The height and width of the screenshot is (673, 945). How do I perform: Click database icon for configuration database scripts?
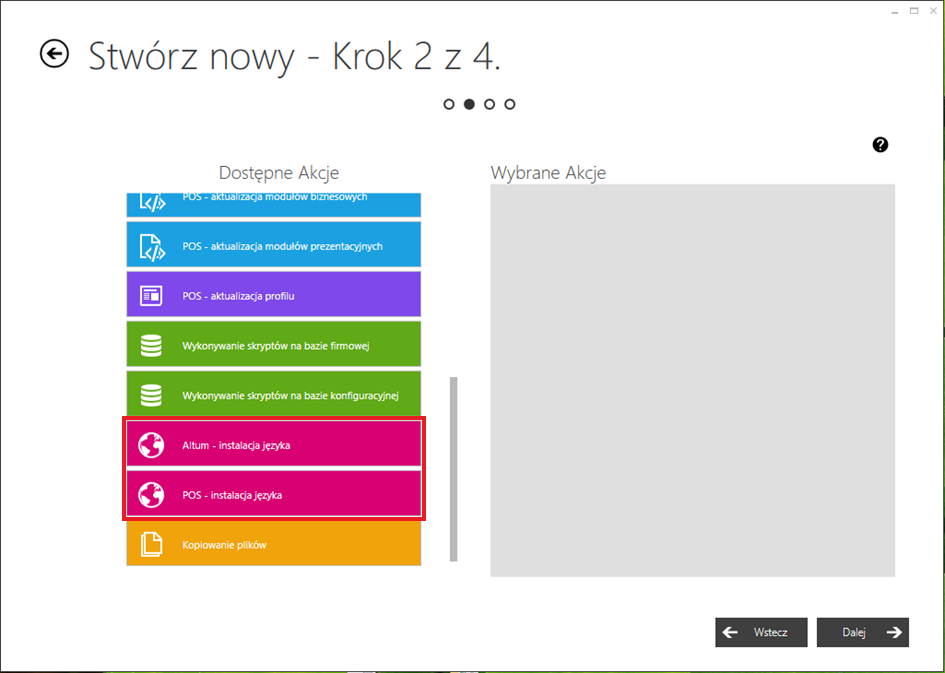pos(151,395)
